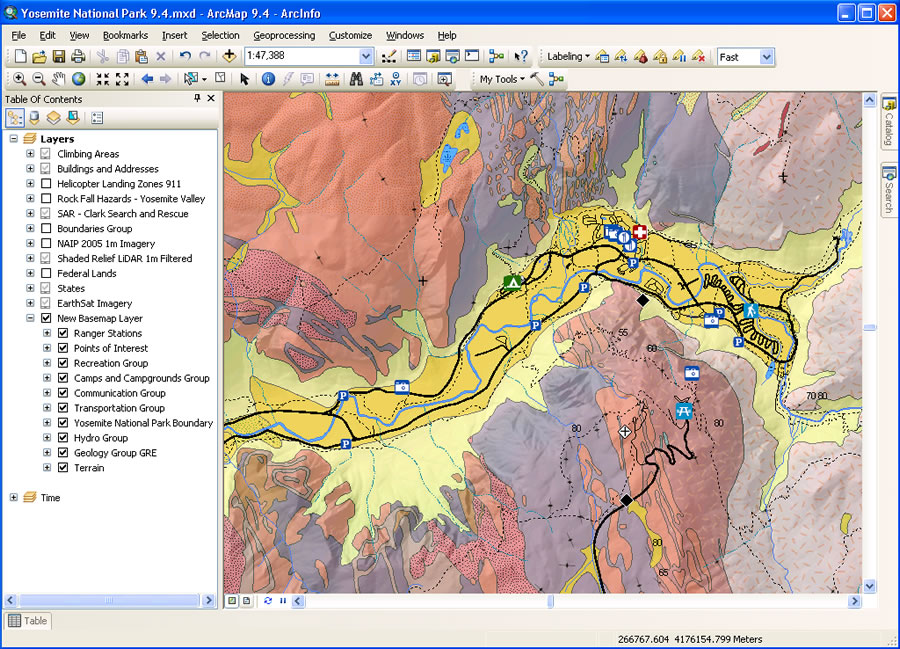Click the red cross medical symbol on map
Viewport: 900px width, 649px height.
coord(639,232)
